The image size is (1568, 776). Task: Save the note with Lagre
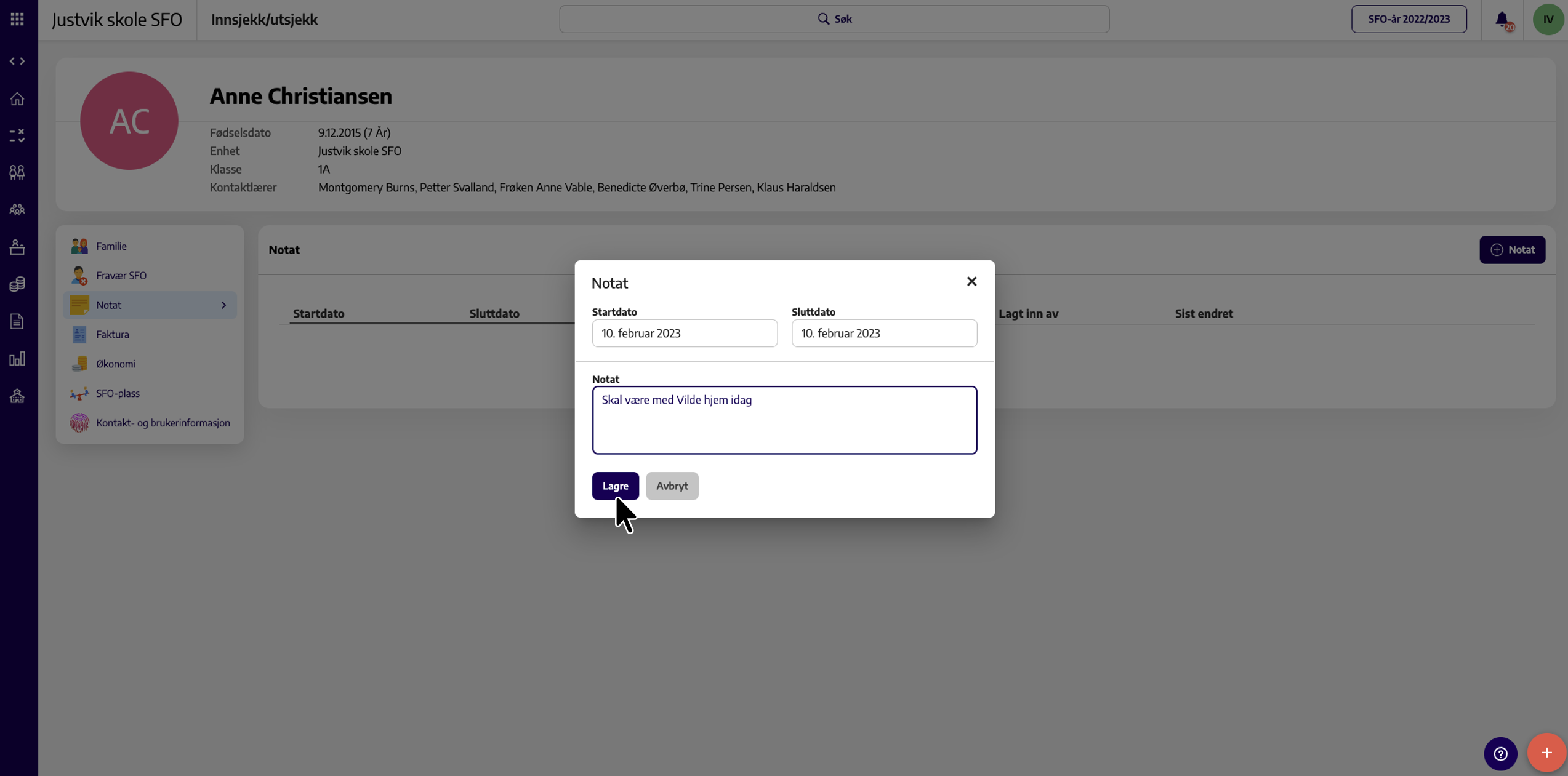615,486
